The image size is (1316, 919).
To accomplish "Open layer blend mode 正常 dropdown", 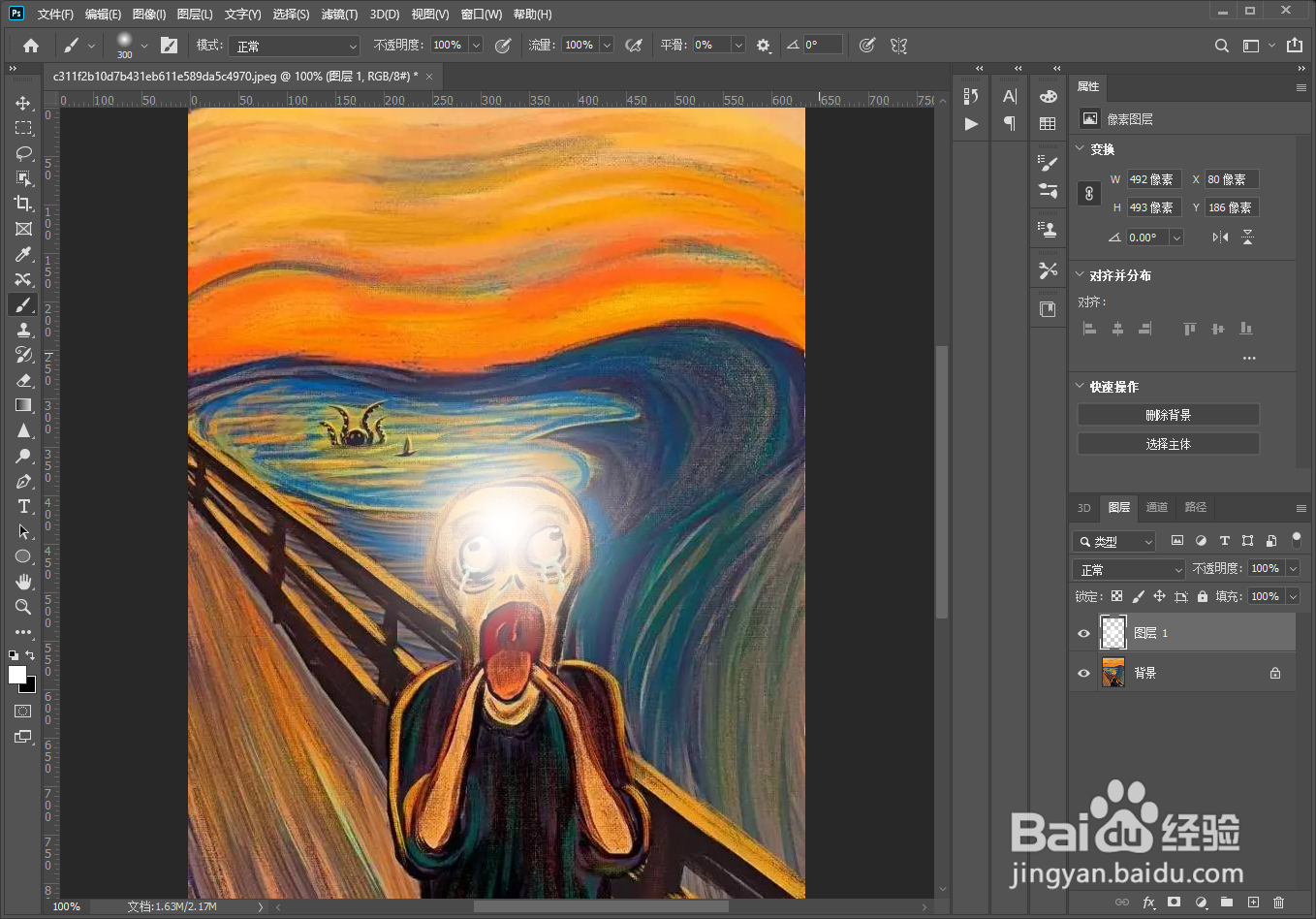I will coord(1129,569).
